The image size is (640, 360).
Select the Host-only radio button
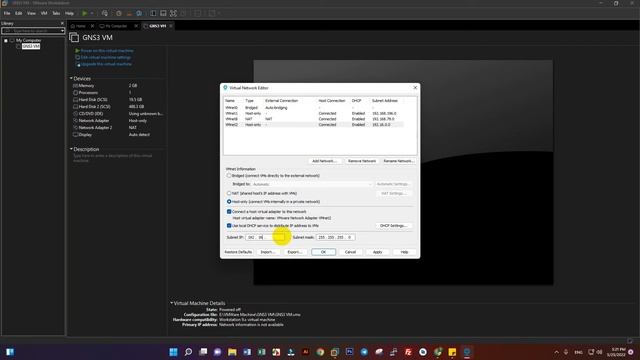pos(229,202)
